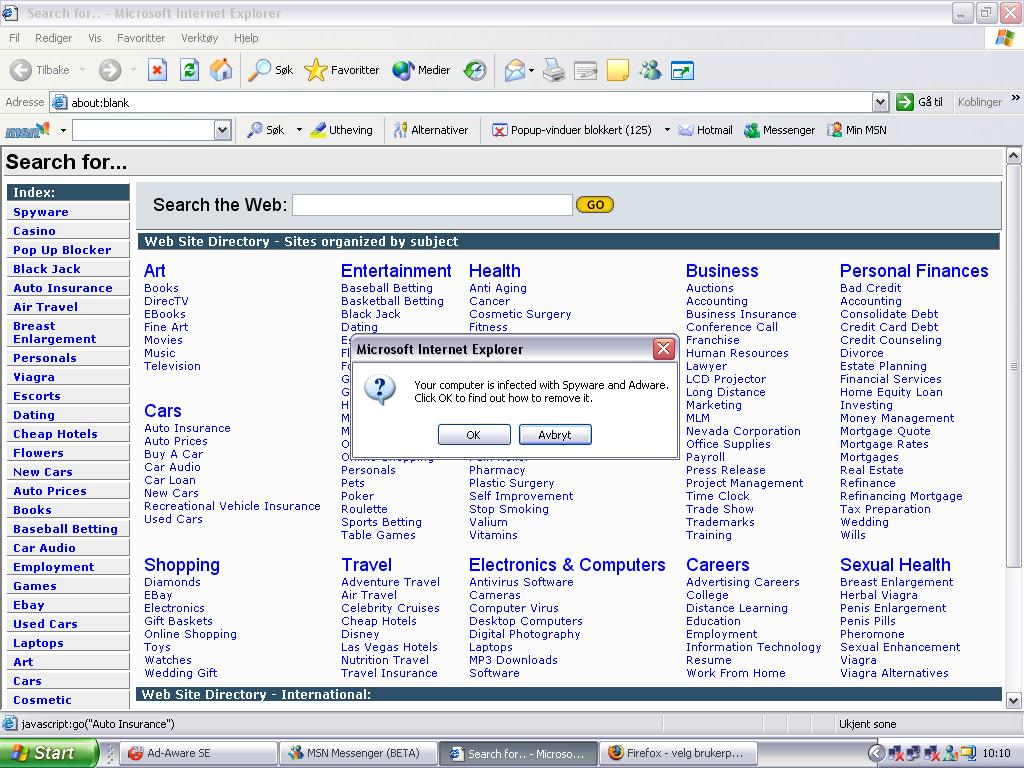
Task: Click the vertical scrollbar thumb
Action: 1013,366
